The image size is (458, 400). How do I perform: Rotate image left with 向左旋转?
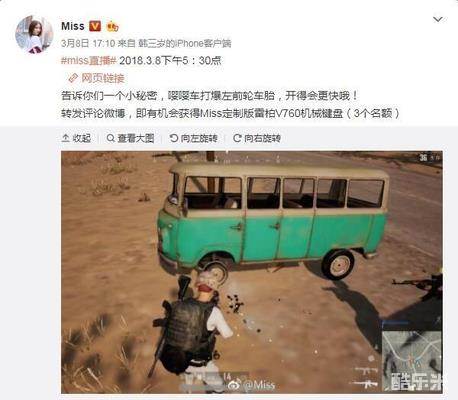(193, 138)
